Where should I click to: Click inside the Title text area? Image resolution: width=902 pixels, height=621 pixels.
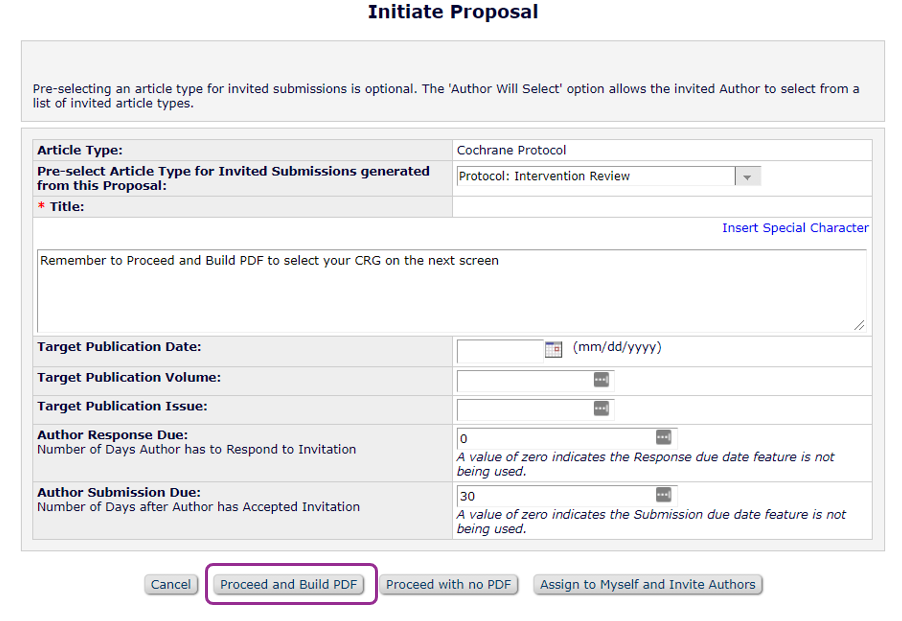pyautogui.click(x=450, y=290)
